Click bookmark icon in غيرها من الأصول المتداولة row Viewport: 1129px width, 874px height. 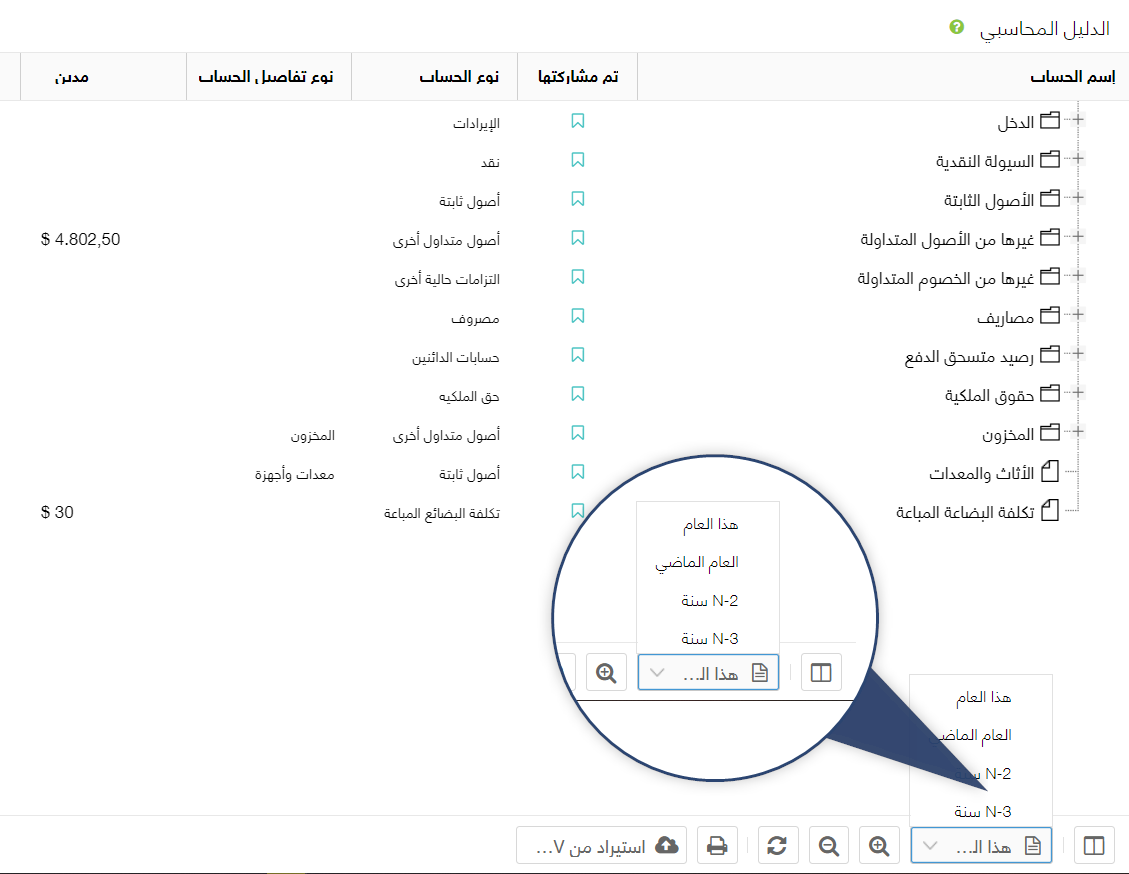(577, 238)
